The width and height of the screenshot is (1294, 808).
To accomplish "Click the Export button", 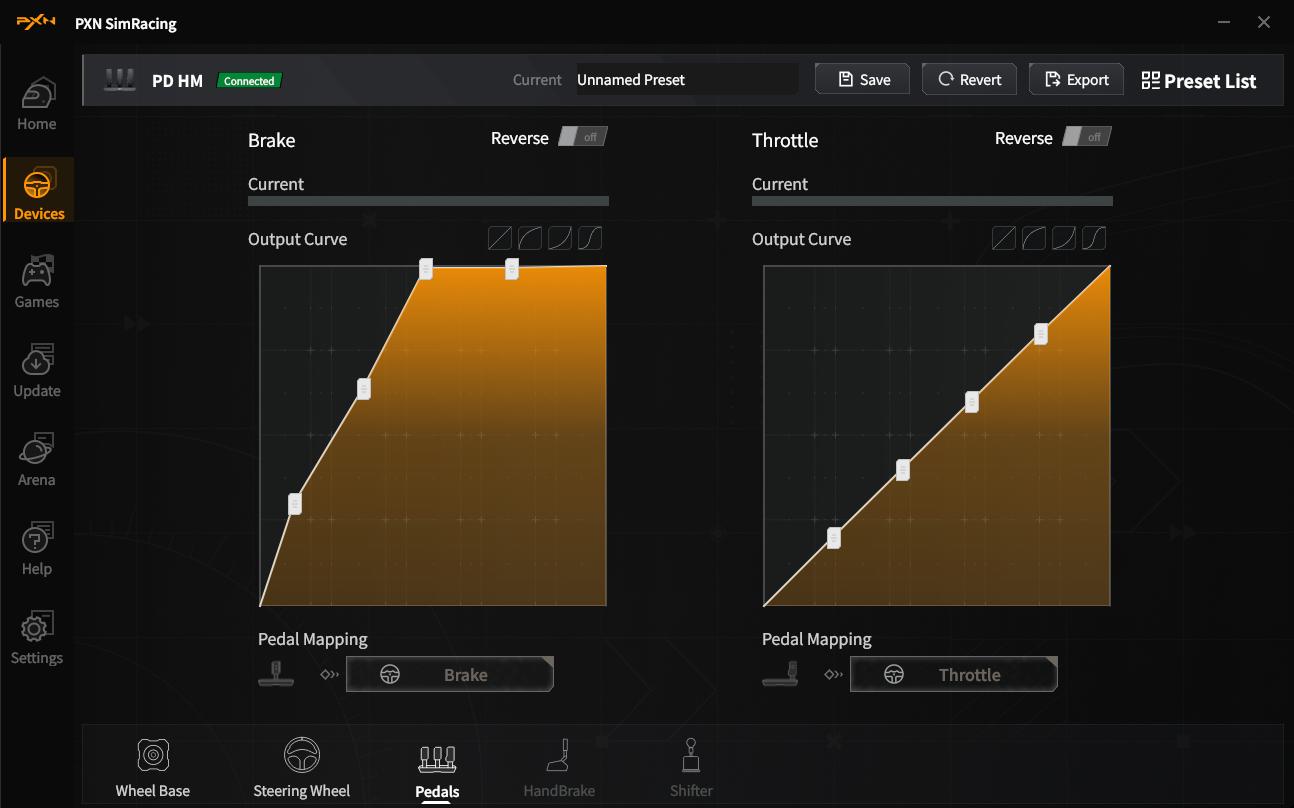I will (1076, 80).
